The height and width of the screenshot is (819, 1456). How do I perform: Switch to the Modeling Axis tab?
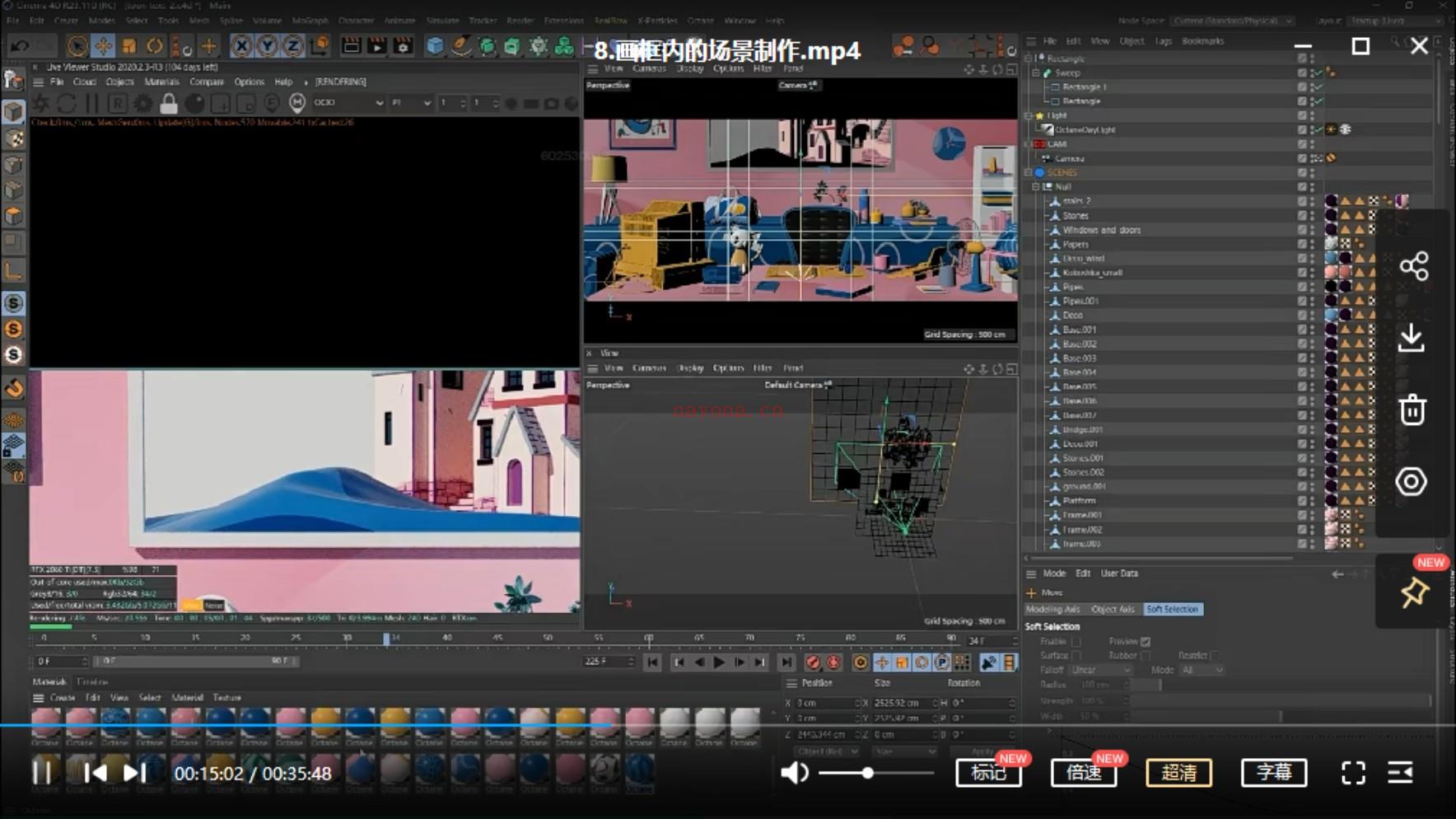[1052, 609]
